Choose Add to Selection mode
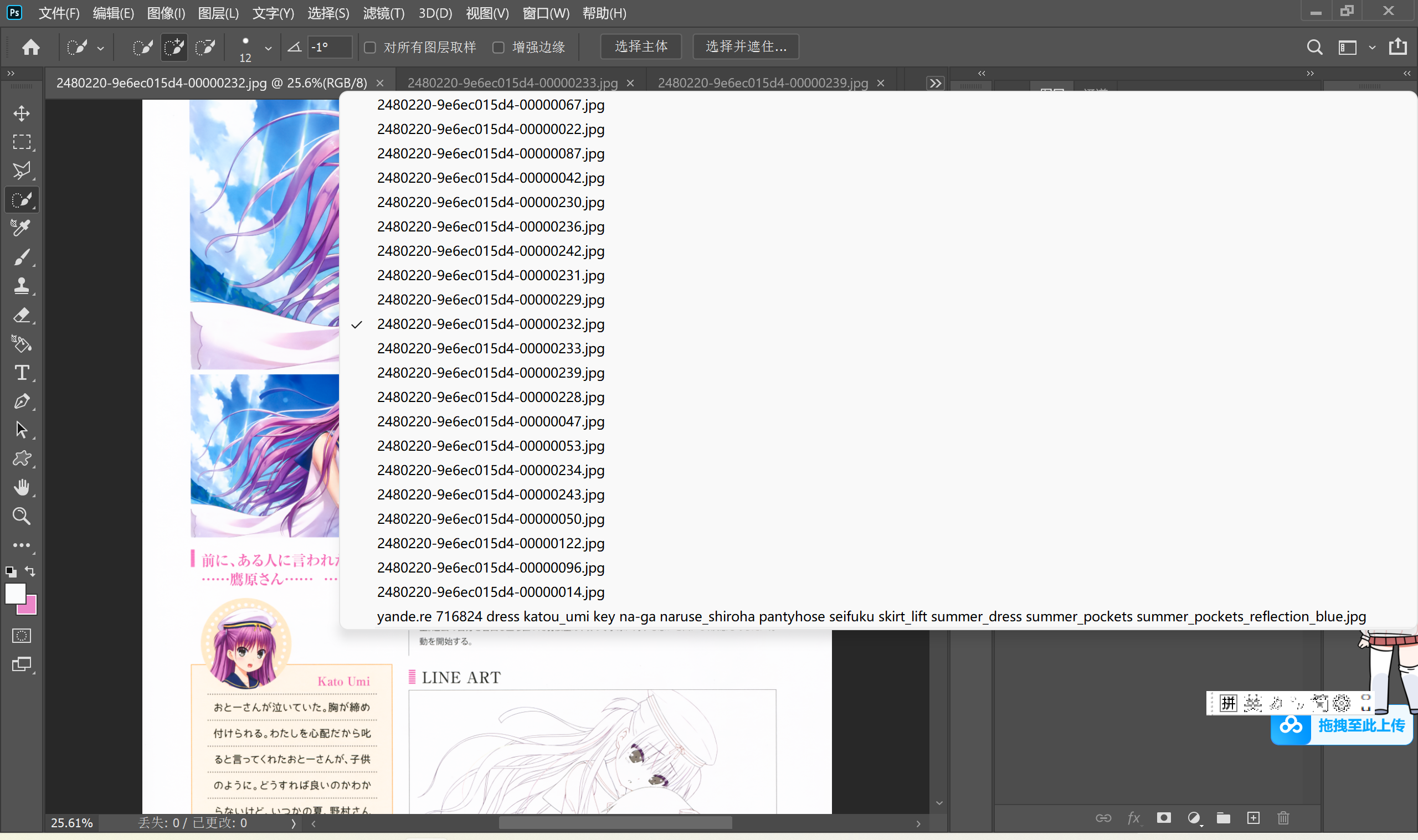This screenshot has height=840, width=1418. click(174, 47)
